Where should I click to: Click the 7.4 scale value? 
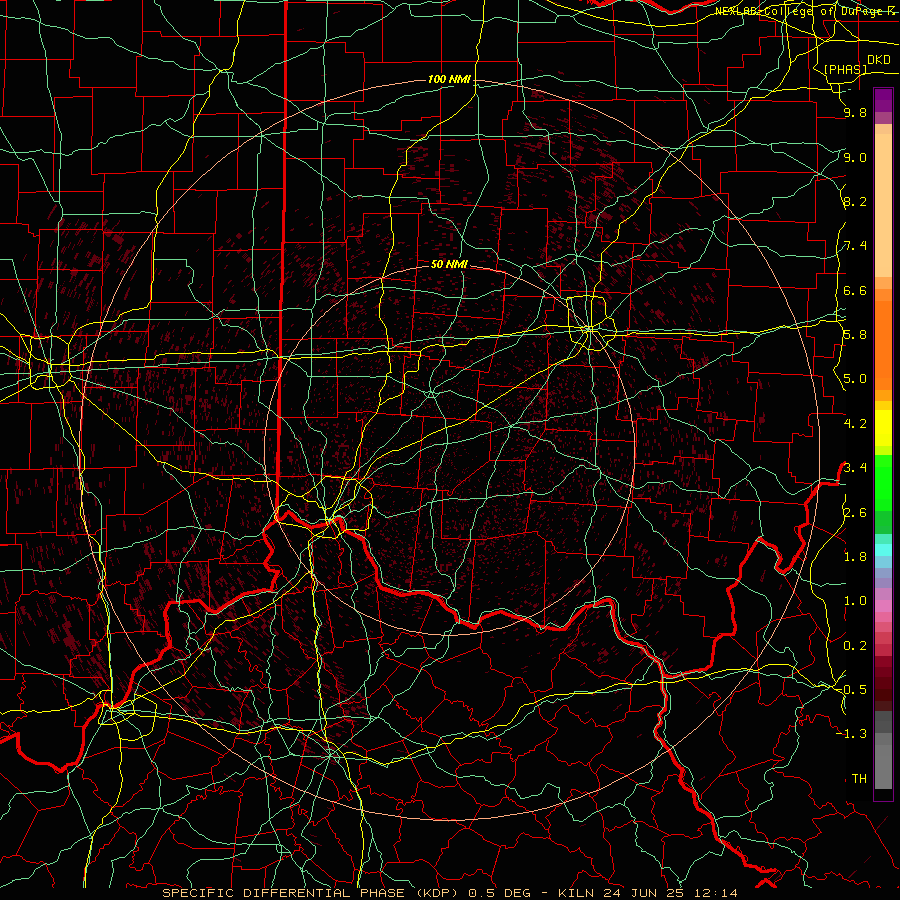855,246
